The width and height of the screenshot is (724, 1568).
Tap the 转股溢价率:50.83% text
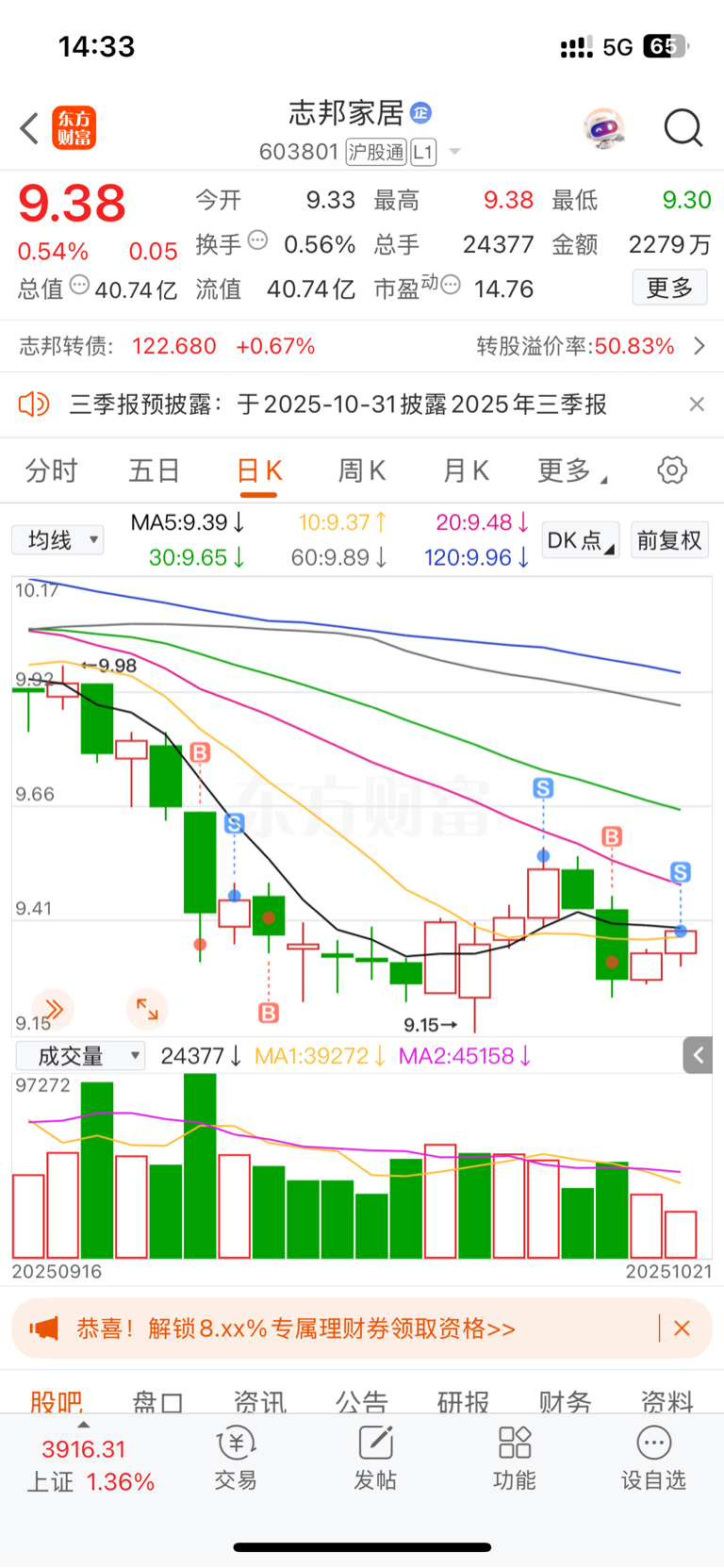(575, 346)
